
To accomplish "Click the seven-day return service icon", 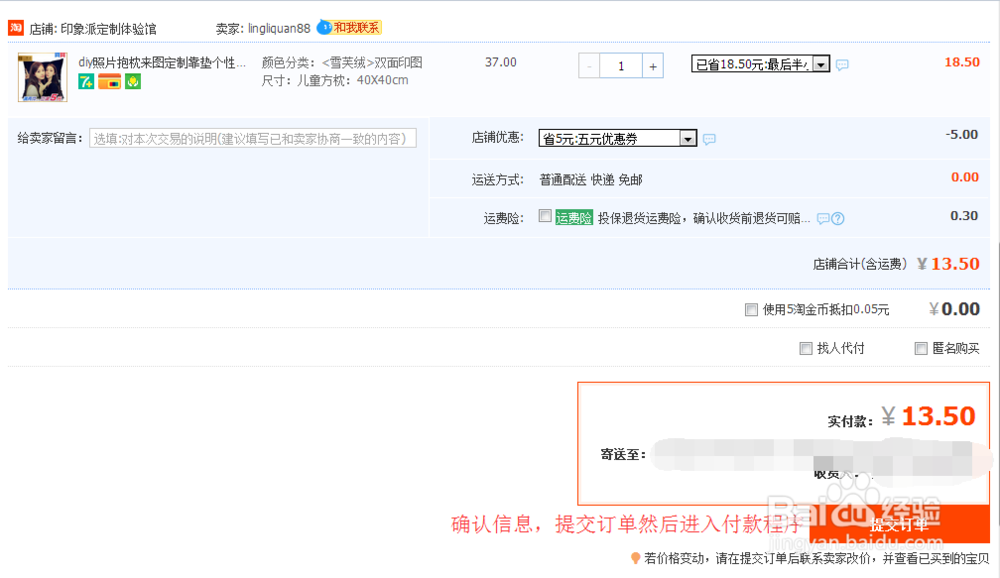I will click(x=86, y=82).
